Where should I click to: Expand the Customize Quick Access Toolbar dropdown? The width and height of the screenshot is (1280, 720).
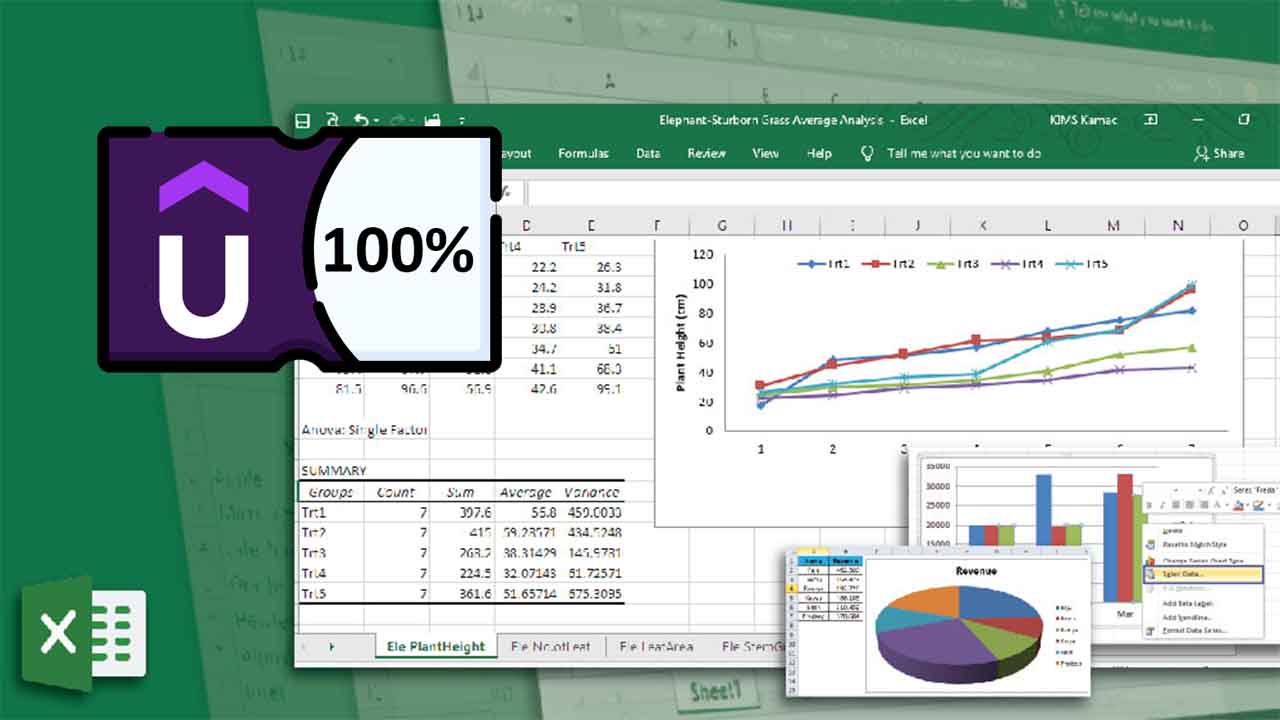click(462, 122)
